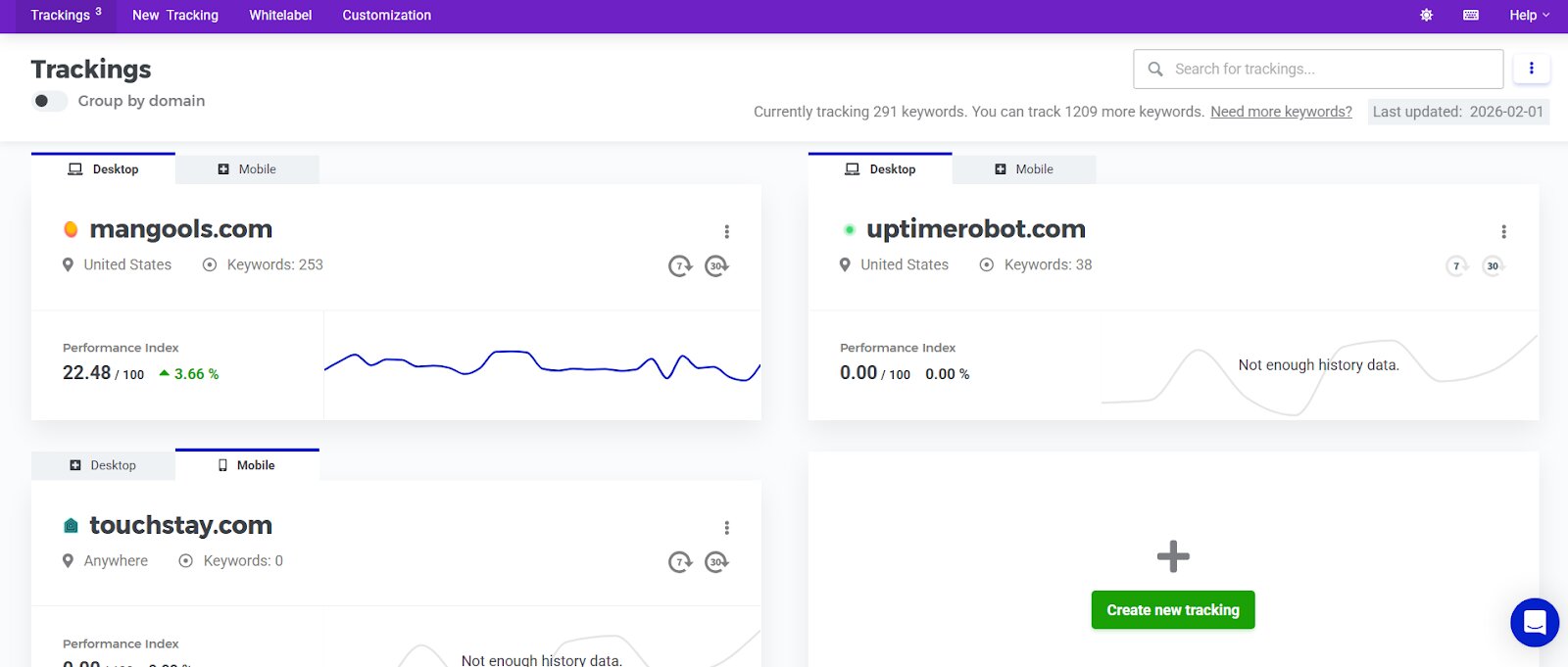Viewport: 1568px width, 667px height.
Task: Click the large plus icon
Action: [x=1173, y=556]
